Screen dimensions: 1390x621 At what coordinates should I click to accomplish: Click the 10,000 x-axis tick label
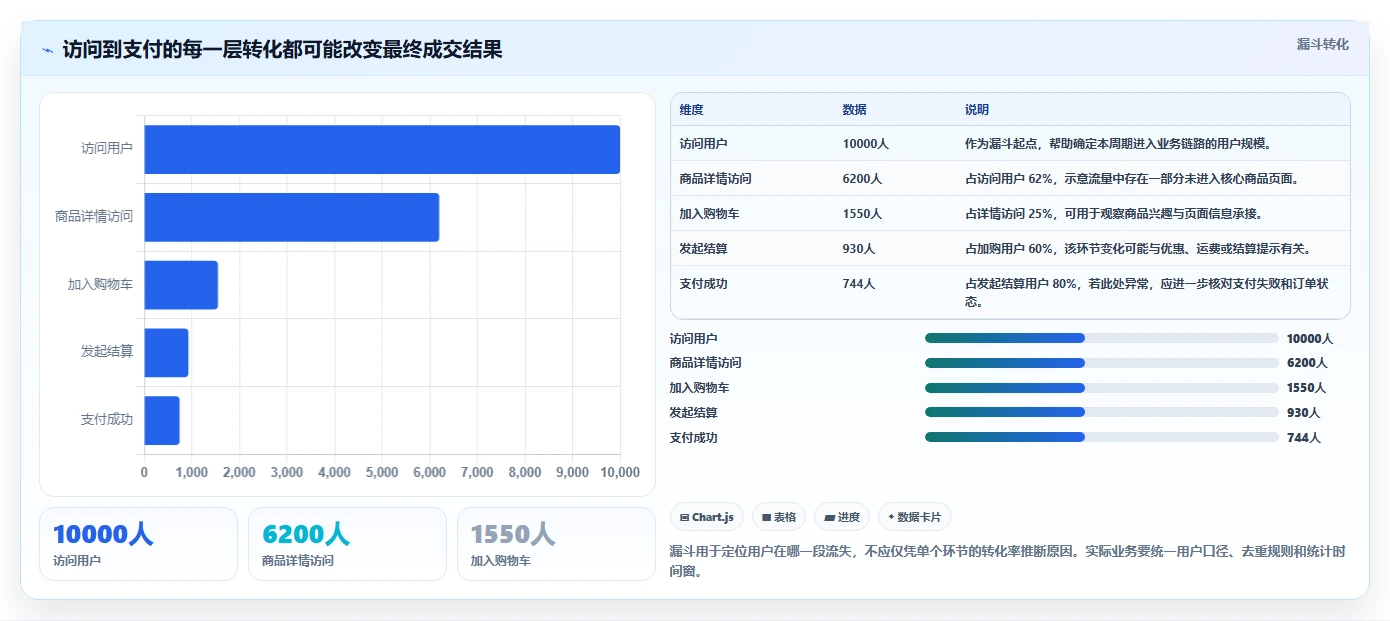click(x=620, y=473)
